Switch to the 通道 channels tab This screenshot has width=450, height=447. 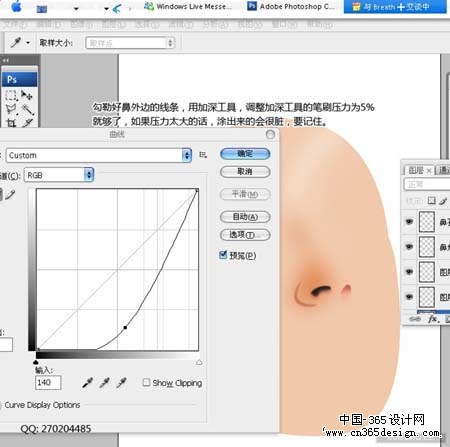point(443,171)
